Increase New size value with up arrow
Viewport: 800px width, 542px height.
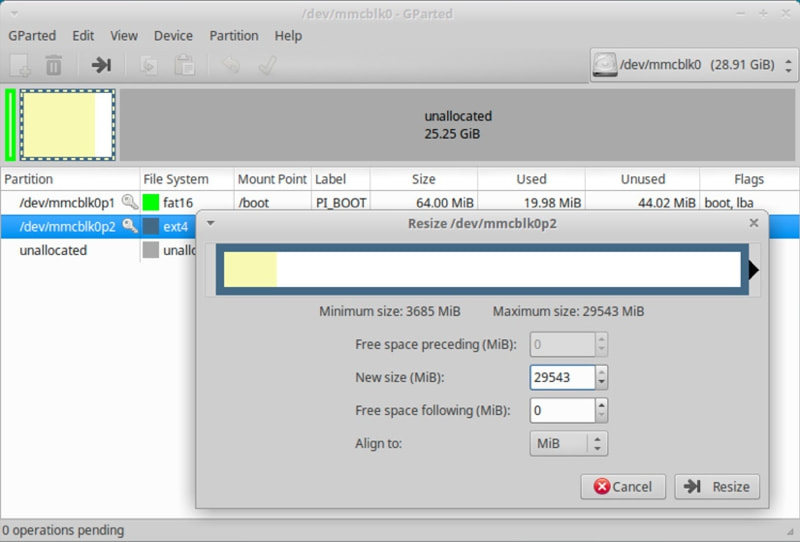pos(602,372)
